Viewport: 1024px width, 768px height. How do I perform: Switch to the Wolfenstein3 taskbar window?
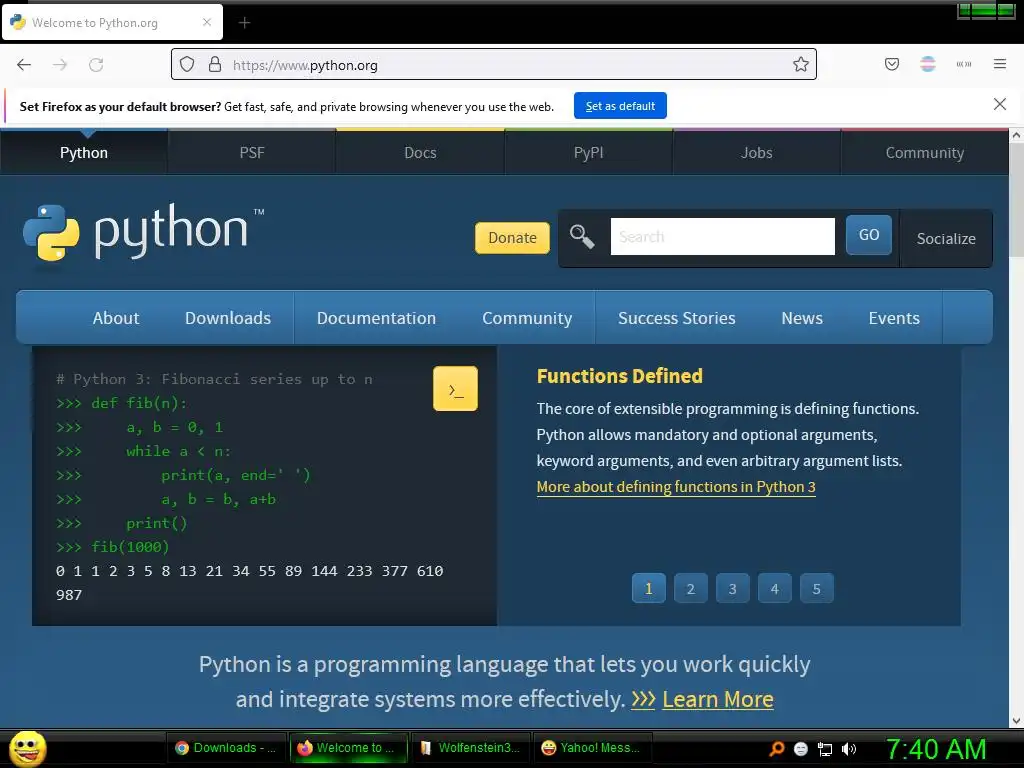coord(471,748)
